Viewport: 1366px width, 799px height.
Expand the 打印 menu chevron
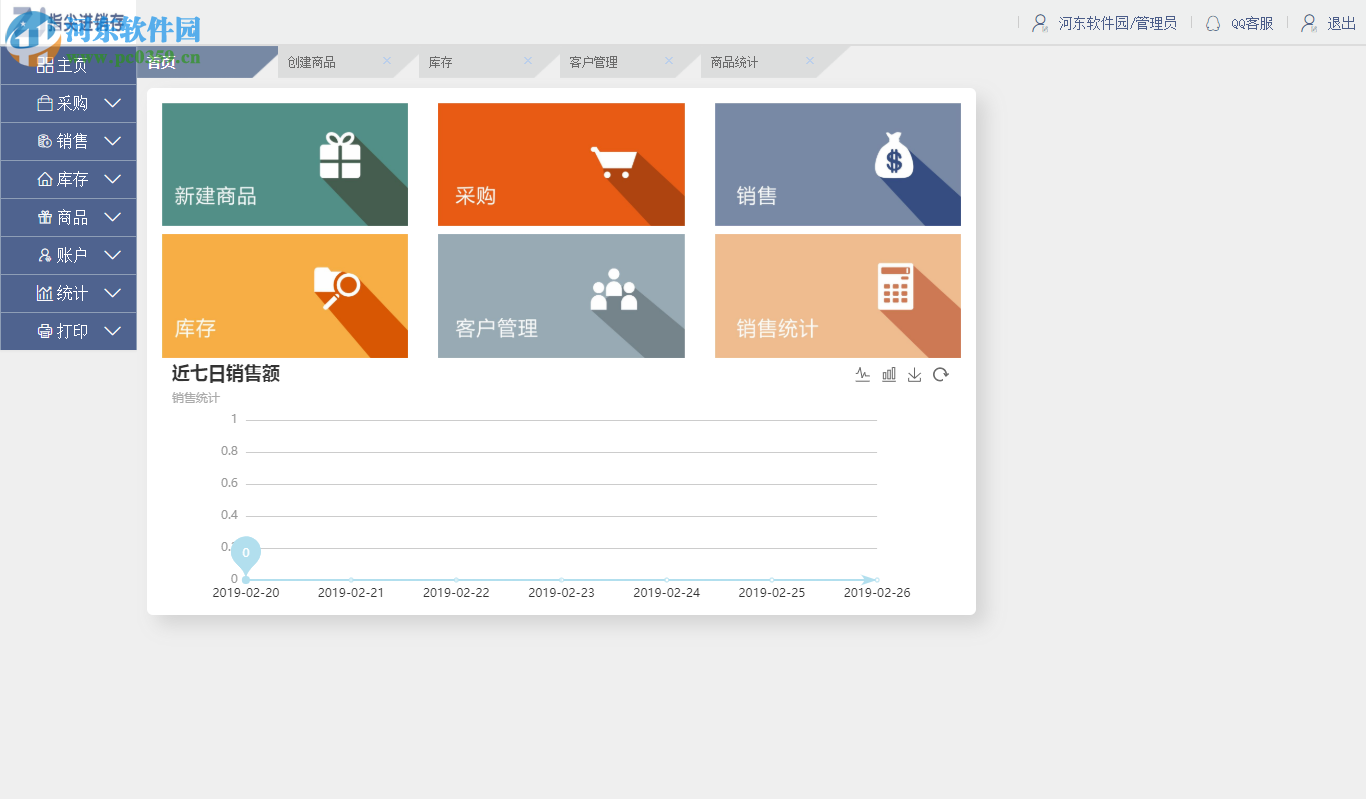[x=113, y=331]
